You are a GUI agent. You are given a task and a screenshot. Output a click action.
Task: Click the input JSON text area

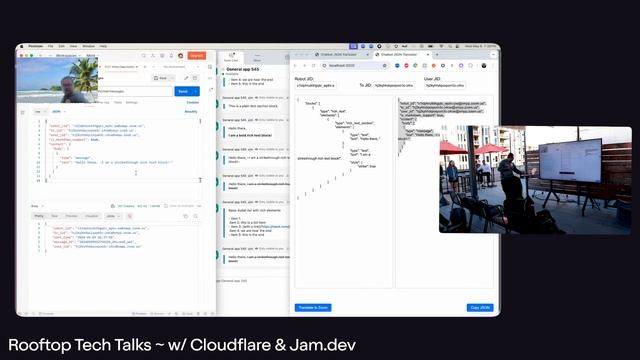click(x=344, y=192)
